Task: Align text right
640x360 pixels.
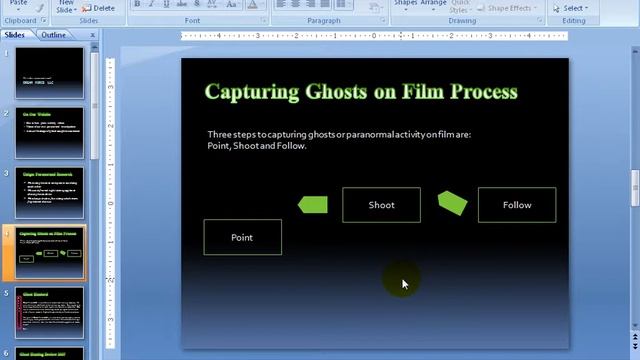Action: tap(311, 4)
